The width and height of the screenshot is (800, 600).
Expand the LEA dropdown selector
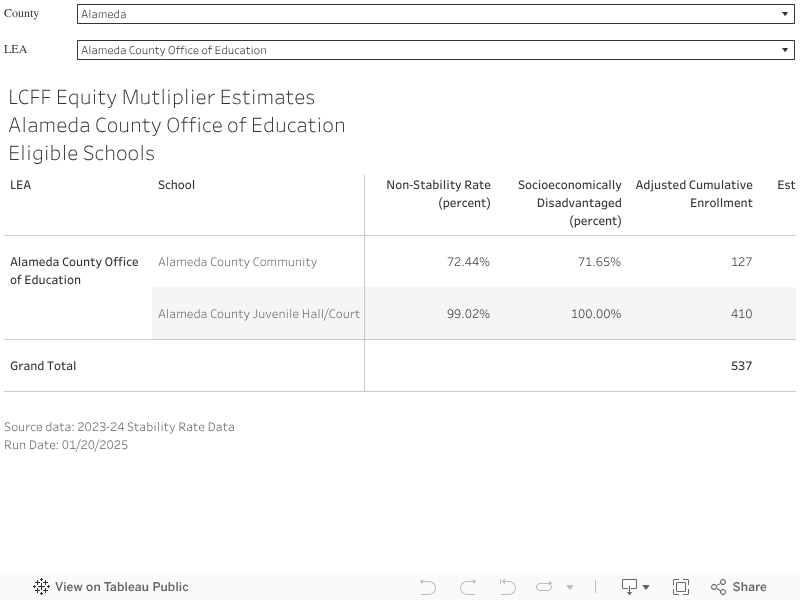click(435, 50)
